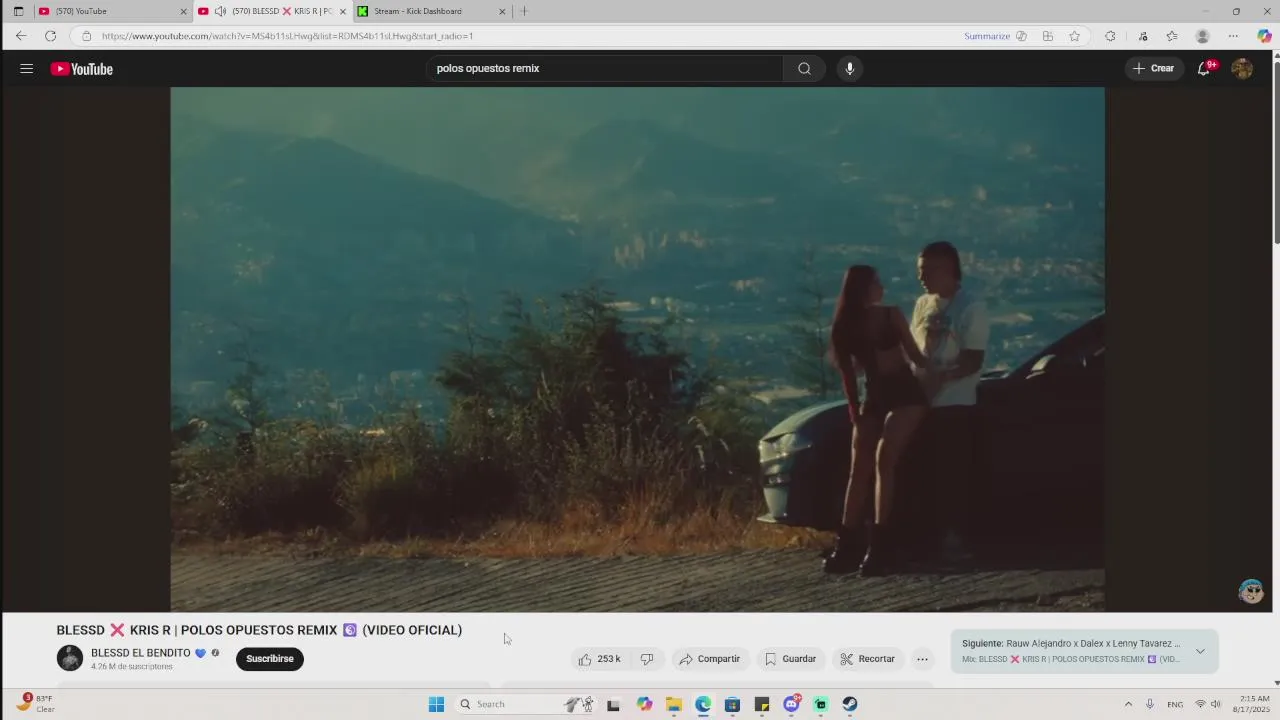Viewport: 1280px width, 720px height.
Task: Reload the page with the refresh icon
Action: [50, 36]
